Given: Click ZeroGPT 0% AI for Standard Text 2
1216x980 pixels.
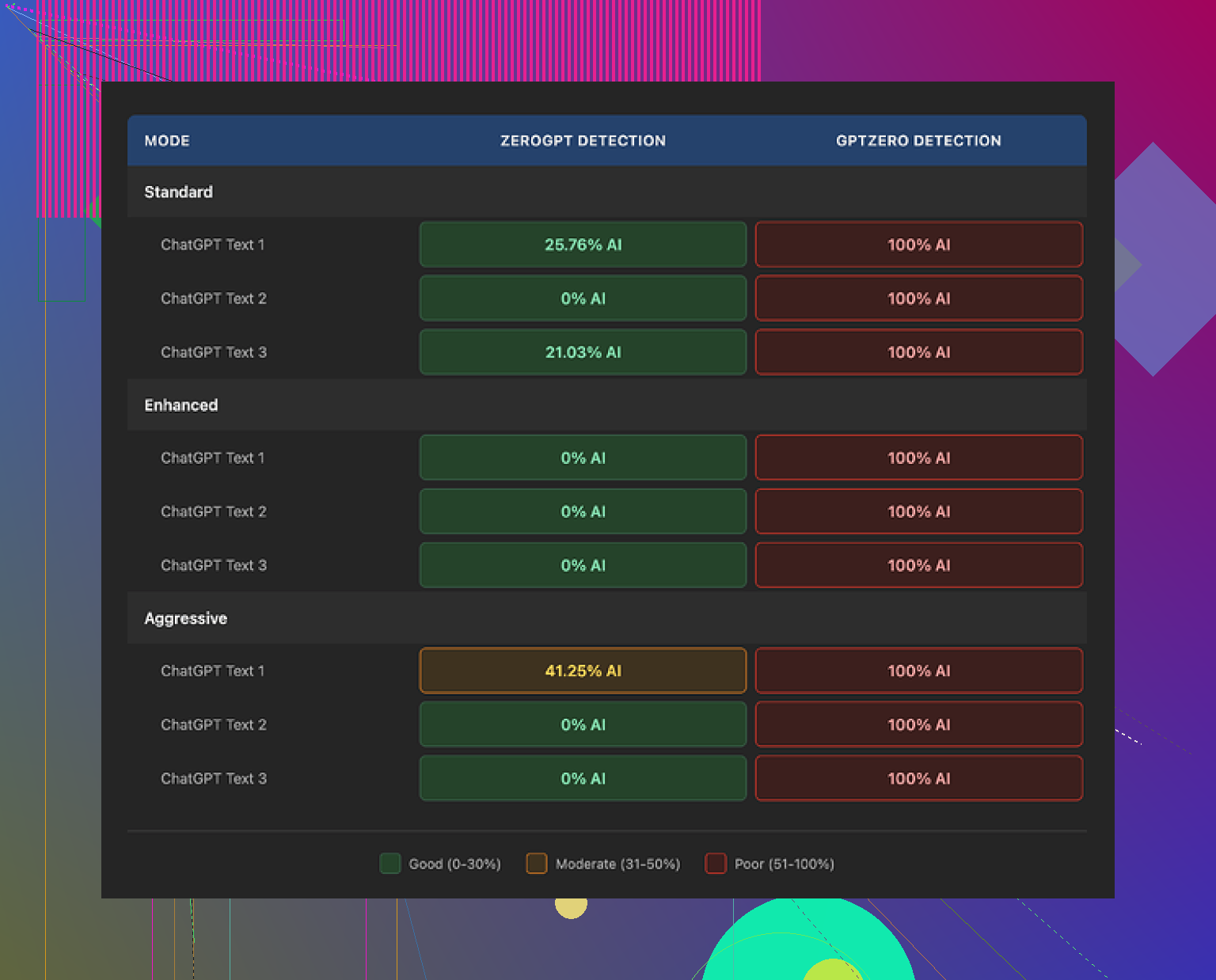Looking at the screenshot, I should [583, 298].
